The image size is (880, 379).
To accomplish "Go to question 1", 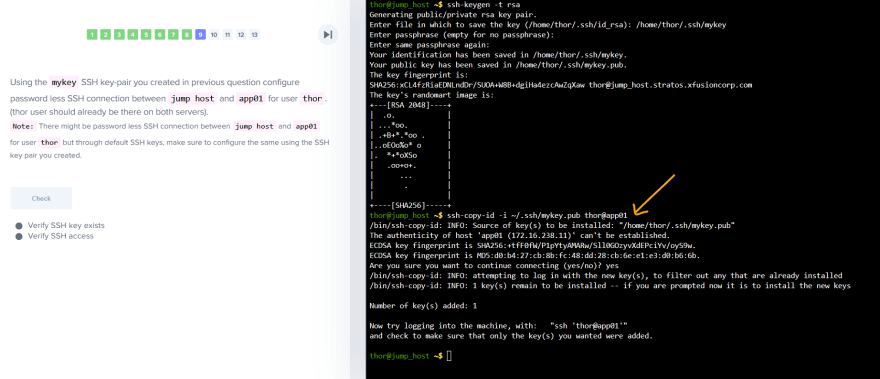I will coord(92,35).
